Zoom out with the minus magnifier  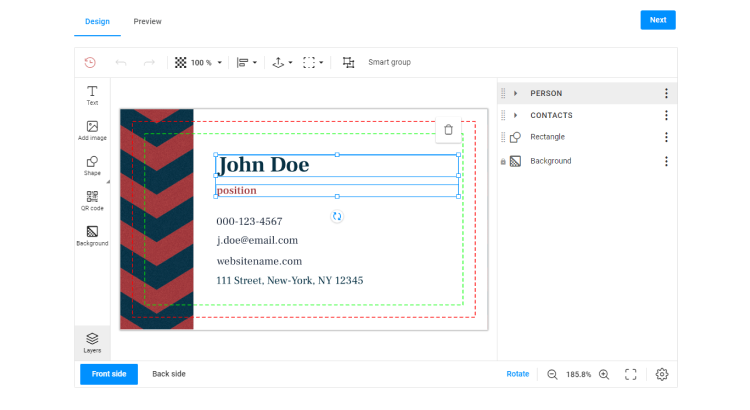(x=552, y=374)
